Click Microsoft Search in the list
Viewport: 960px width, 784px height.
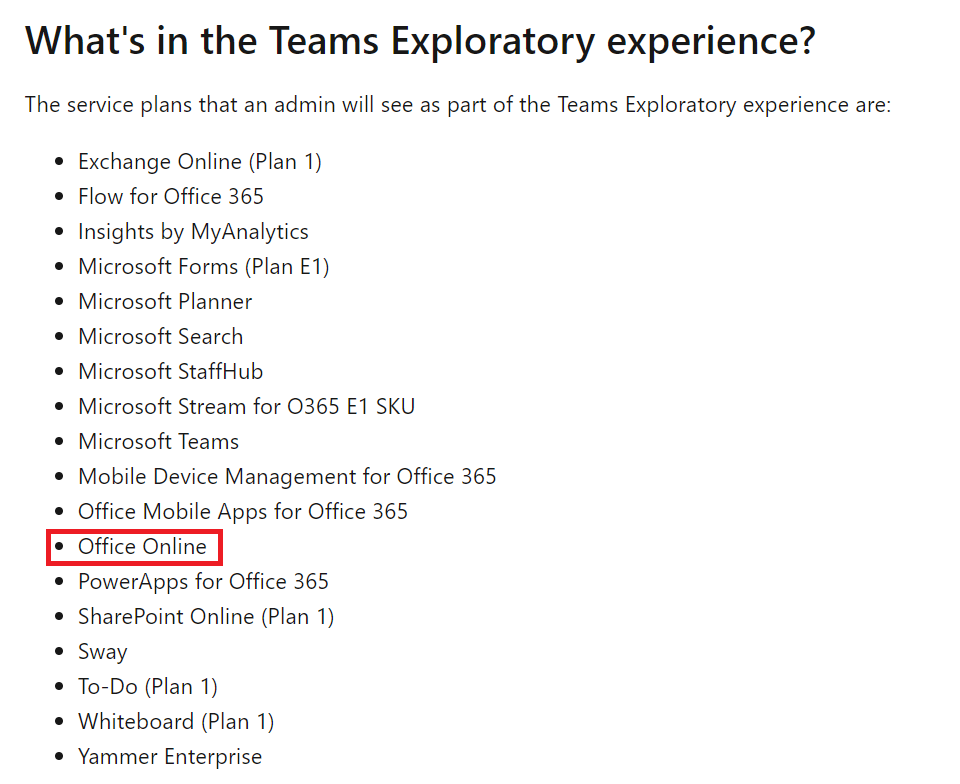tap(160, 337)
